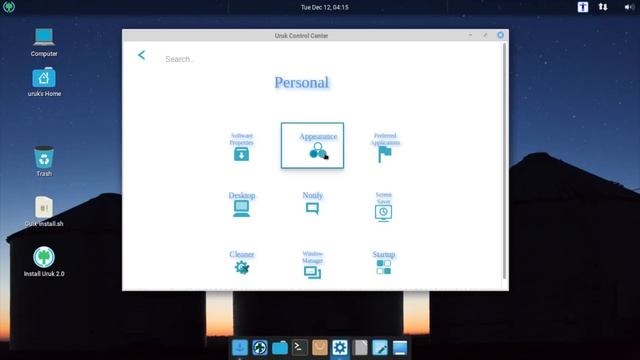Launch the terminal from dock
640x360 pixels.
[x=300, y=348]
